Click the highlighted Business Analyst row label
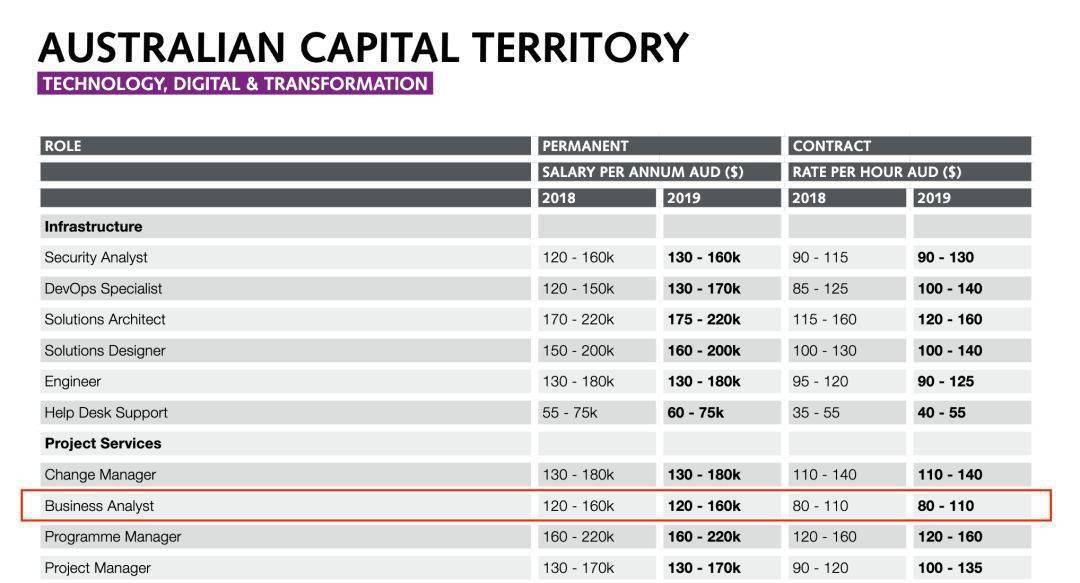Screen dimensions: 1080x583 point(99,506)
